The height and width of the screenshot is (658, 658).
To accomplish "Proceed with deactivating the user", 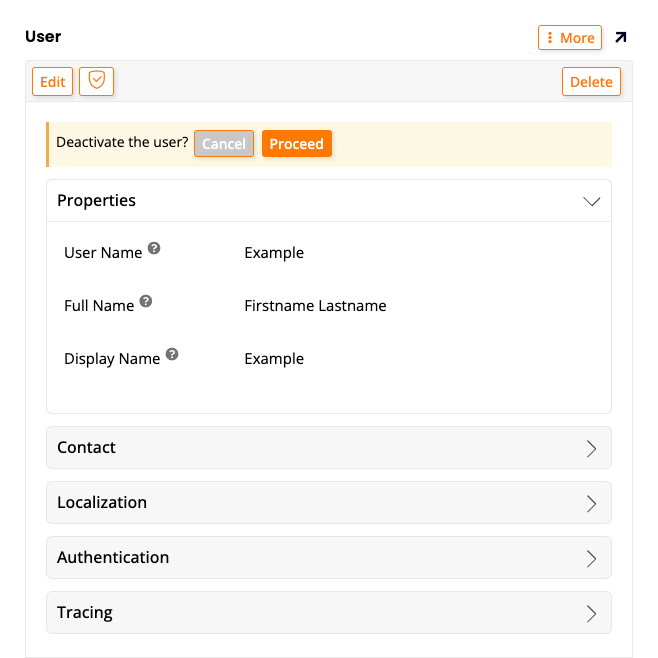I will tap(296, 144).
